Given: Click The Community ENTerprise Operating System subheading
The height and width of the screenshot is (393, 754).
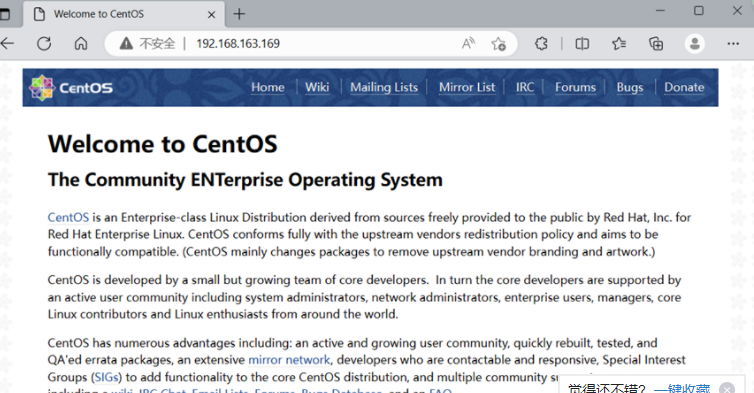Looking at the screenshot, I should (245, 180).
